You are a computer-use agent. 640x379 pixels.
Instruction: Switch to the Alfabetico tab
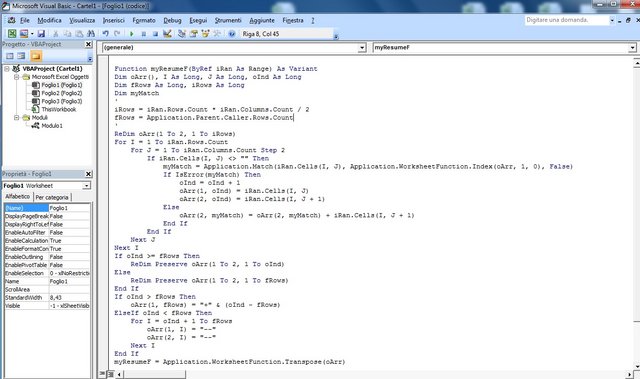pyautogui.click(x=18, y=197)
